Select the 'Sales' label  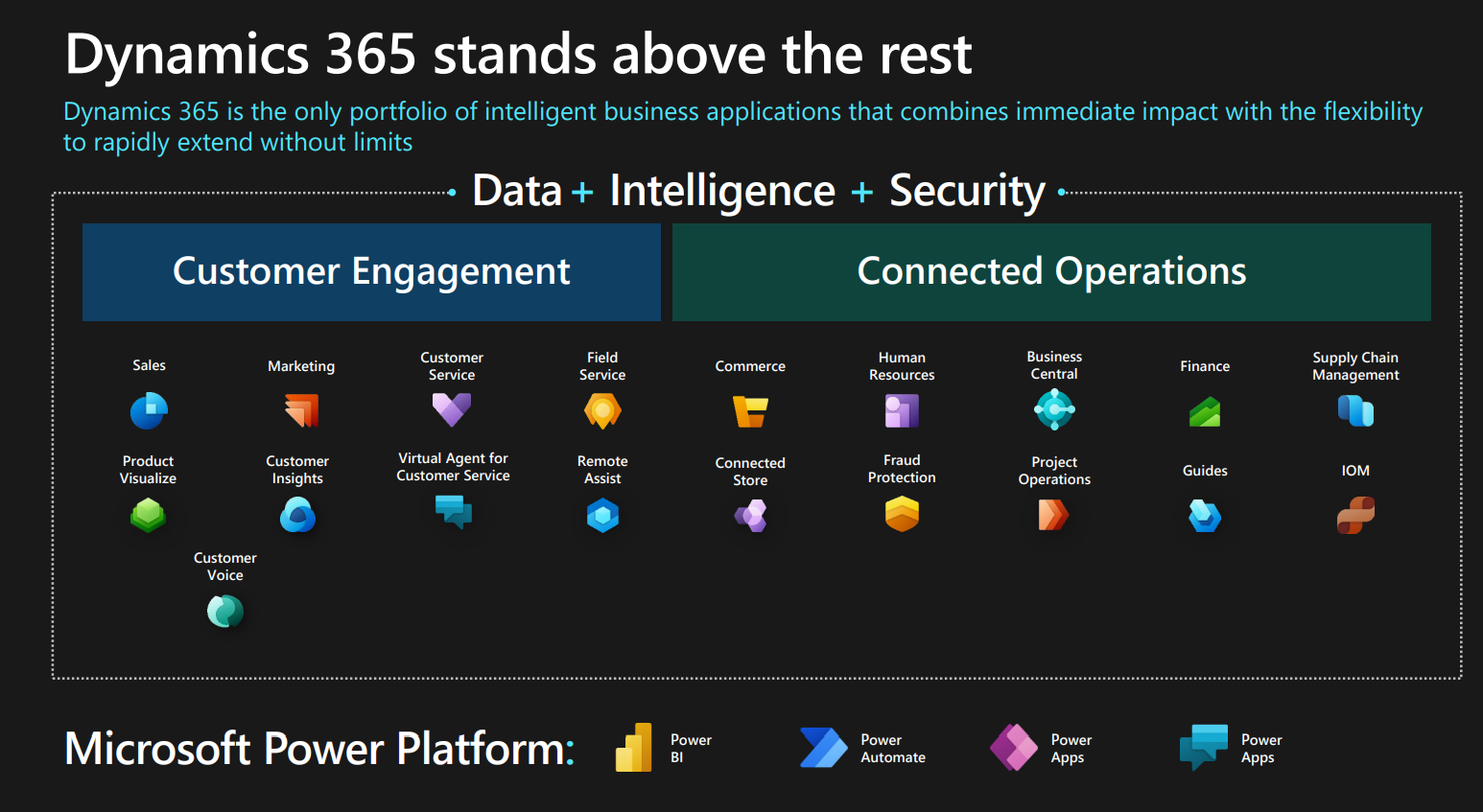click(x=149, y=365)
